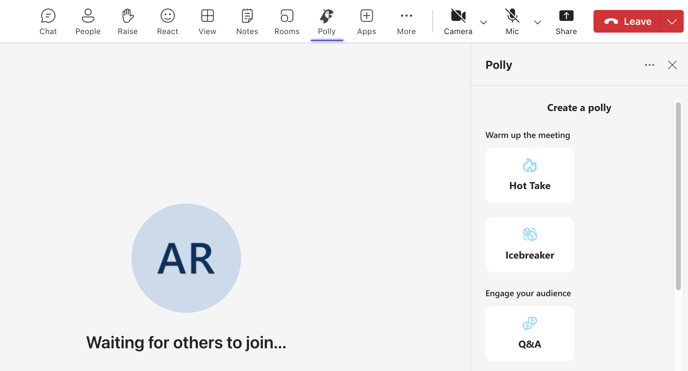The height and width of the screenshot is (371, 688).
Task: Click 'Waiting for others to join...' text
Action: pos(186,342)
